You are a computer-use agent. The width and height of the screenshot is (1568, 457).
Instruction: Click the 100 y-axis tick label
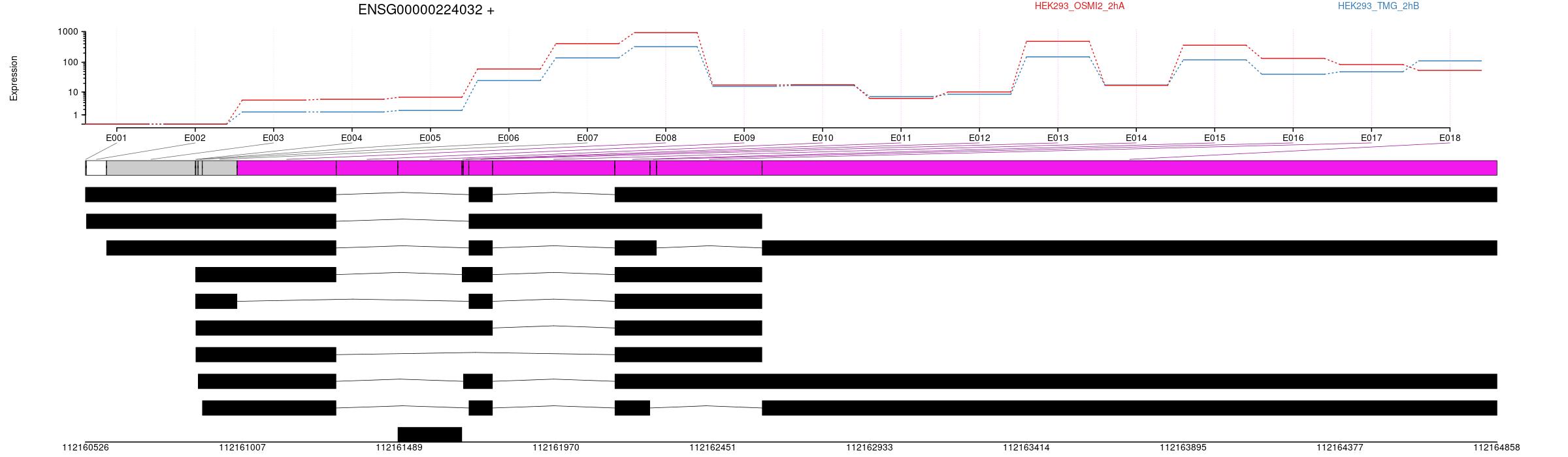pyautogui.click(x=70, y=63)
